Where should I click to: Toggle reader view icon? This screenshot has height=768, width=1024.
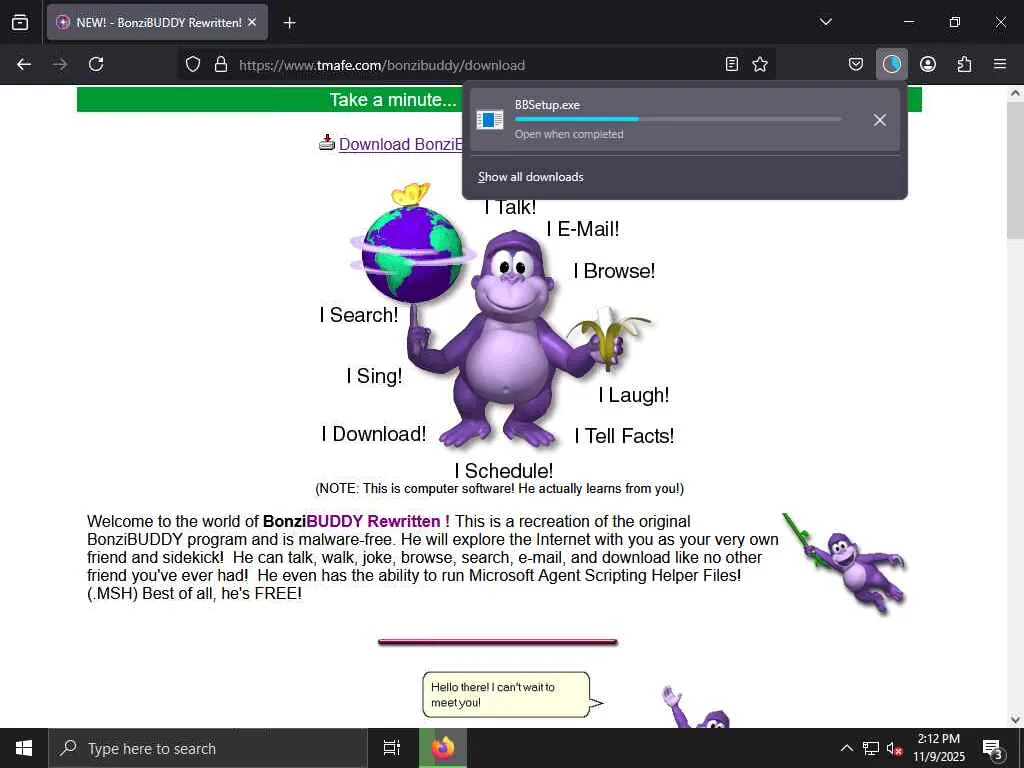click(x=732, y=64)
